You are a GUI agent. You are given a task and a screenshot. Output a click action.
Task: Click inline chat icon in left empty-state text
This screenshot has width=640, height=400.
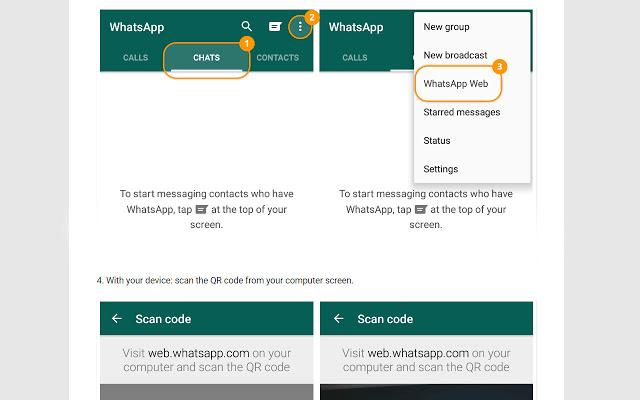202,209
